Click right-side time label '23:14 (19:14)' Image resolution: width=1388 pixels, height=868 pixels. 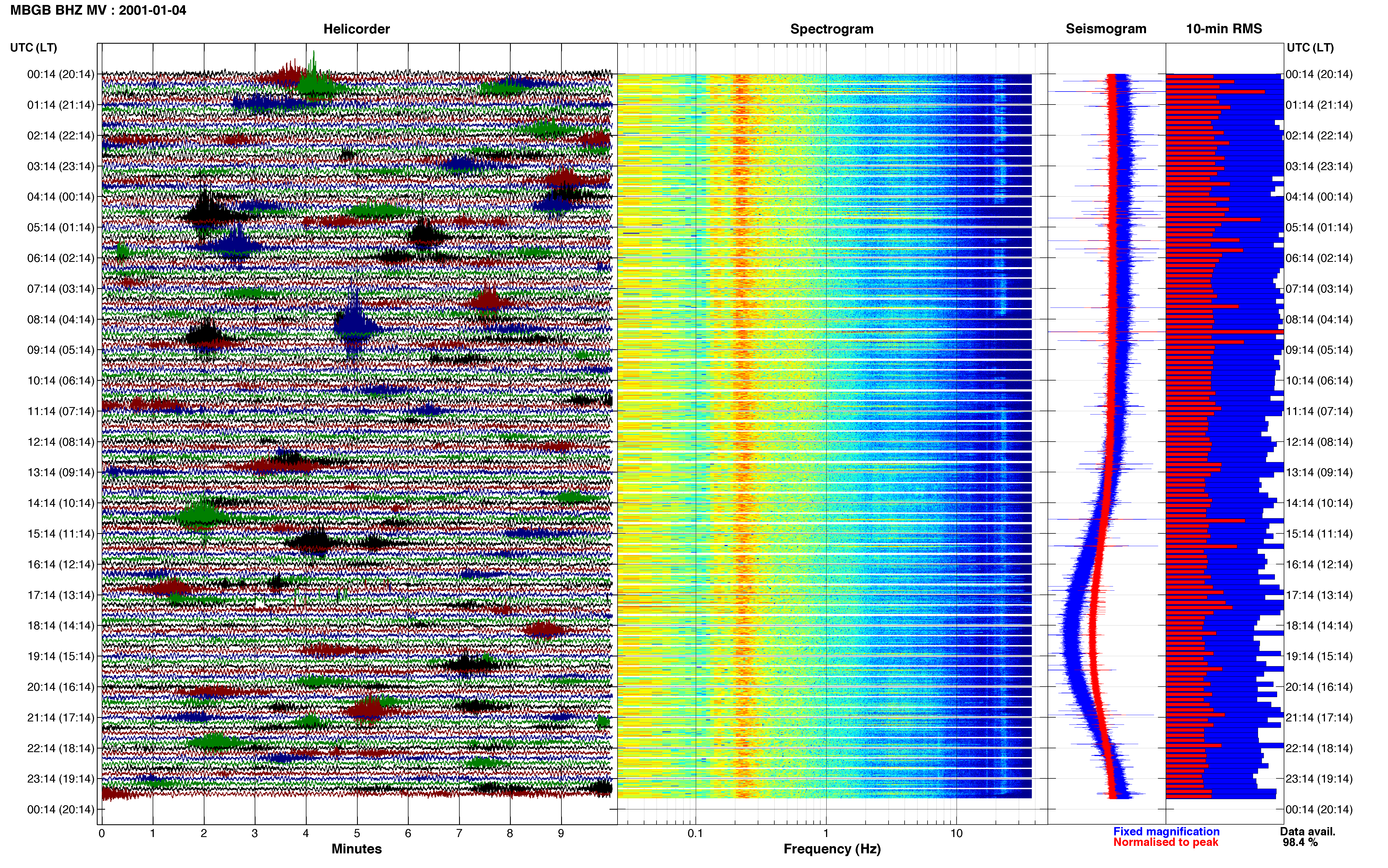(1319, 779)
